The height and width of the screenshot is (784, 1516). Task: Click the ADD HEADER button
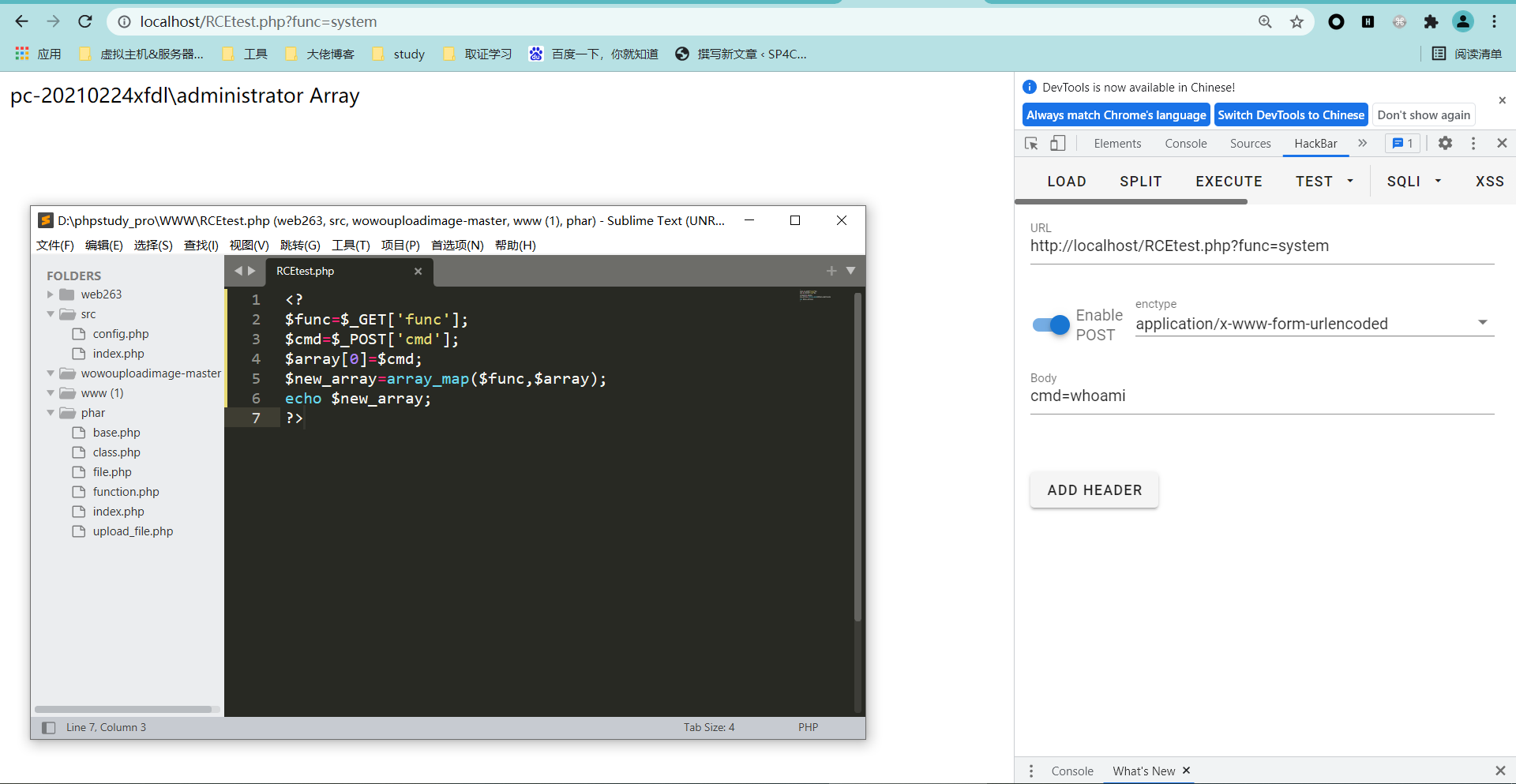1094,490
